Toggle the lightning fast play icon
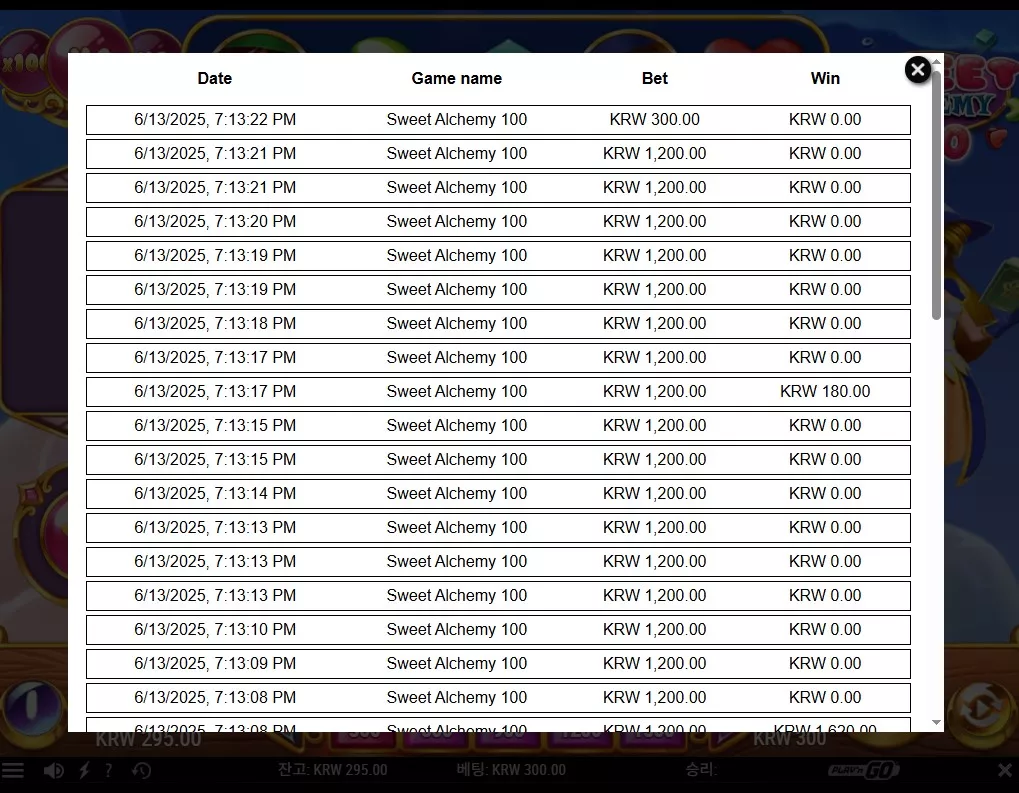 84,770
